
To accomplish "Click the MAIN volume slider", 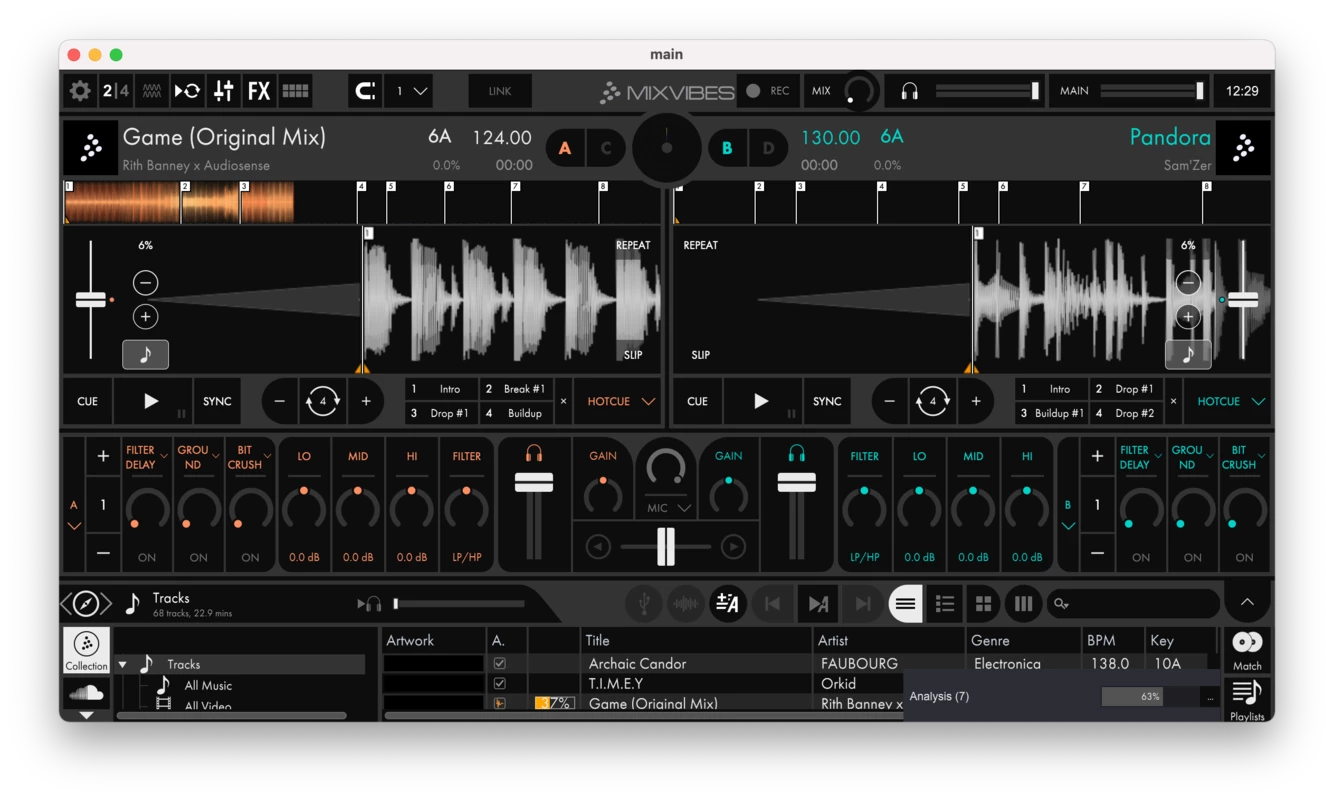I will (x=1152, y=91).
